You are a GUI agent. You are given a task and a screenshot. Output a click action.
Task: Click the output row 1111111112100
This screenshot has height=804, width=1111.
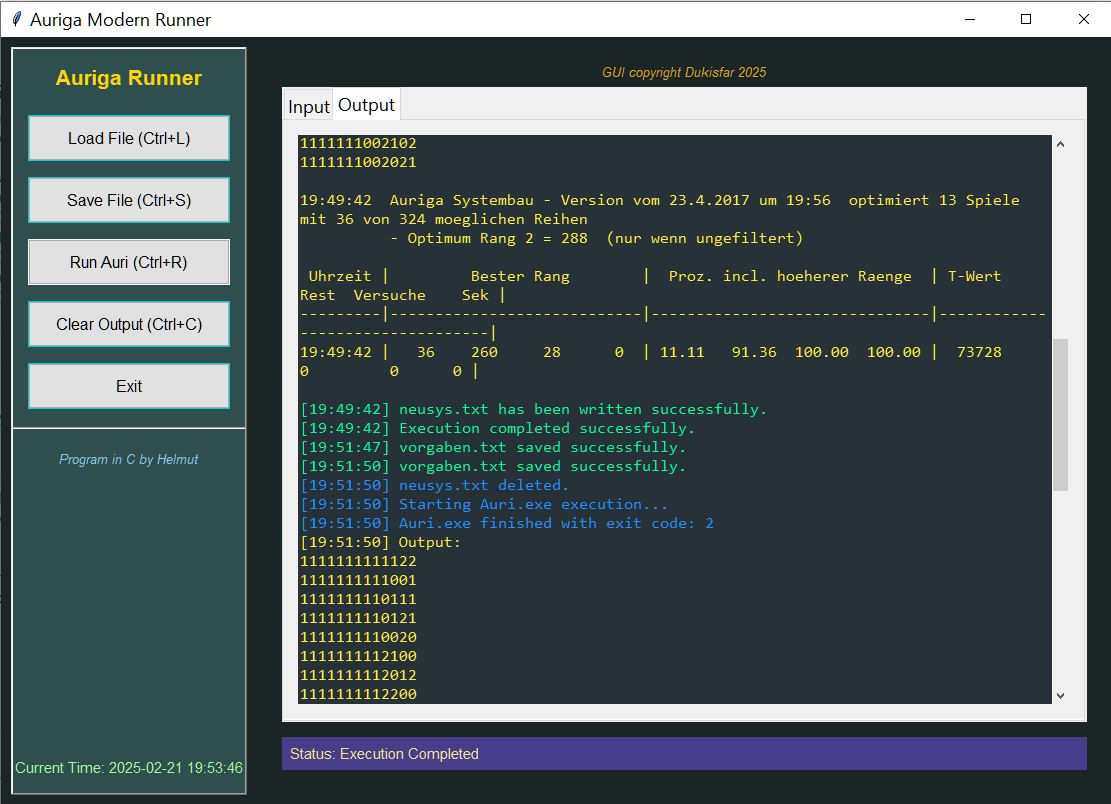coord(359,657)
